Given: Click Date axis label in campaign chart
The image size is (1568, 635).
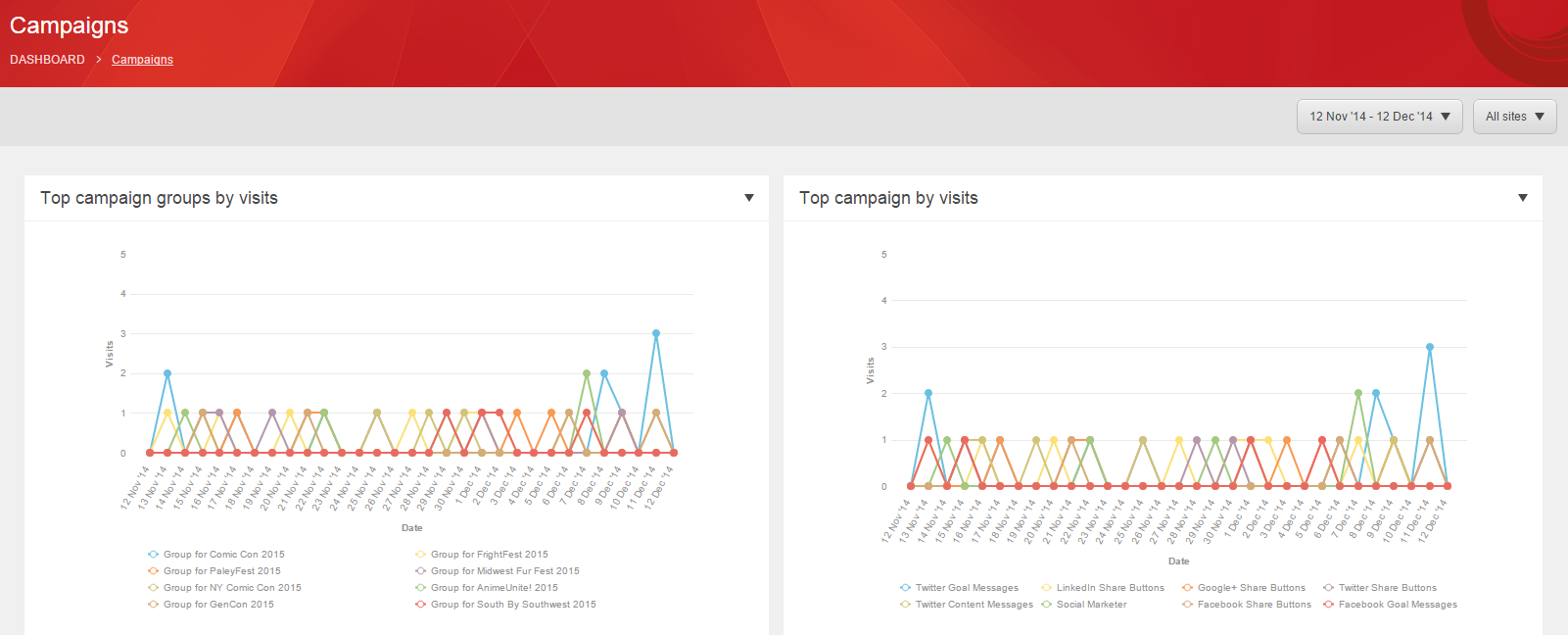Looking at the screenshot, I should tap(1179, 562).
